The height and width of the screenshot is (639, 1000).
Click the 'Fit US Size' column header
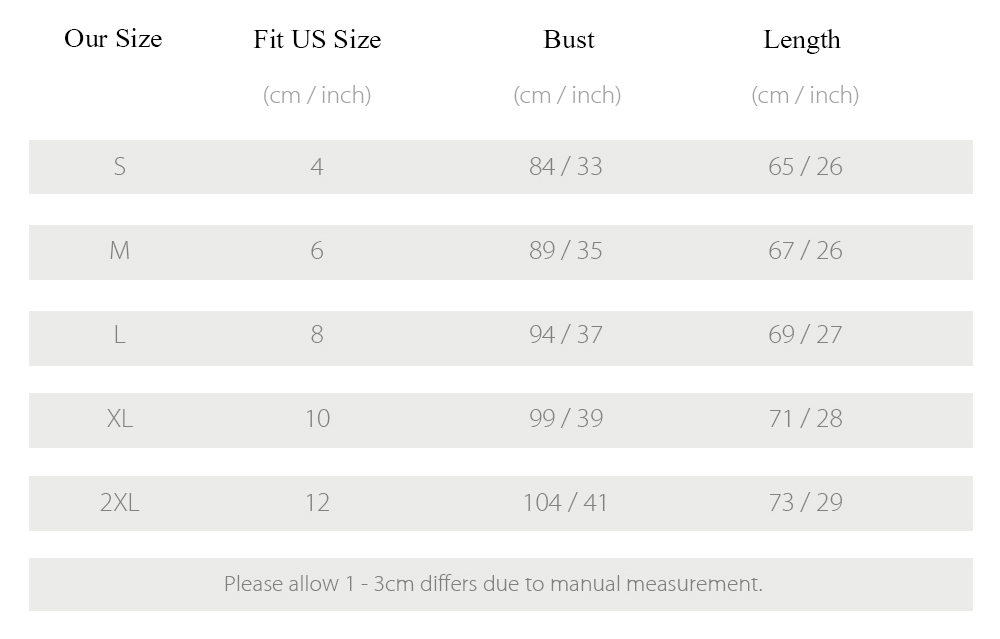coord(317,40)
